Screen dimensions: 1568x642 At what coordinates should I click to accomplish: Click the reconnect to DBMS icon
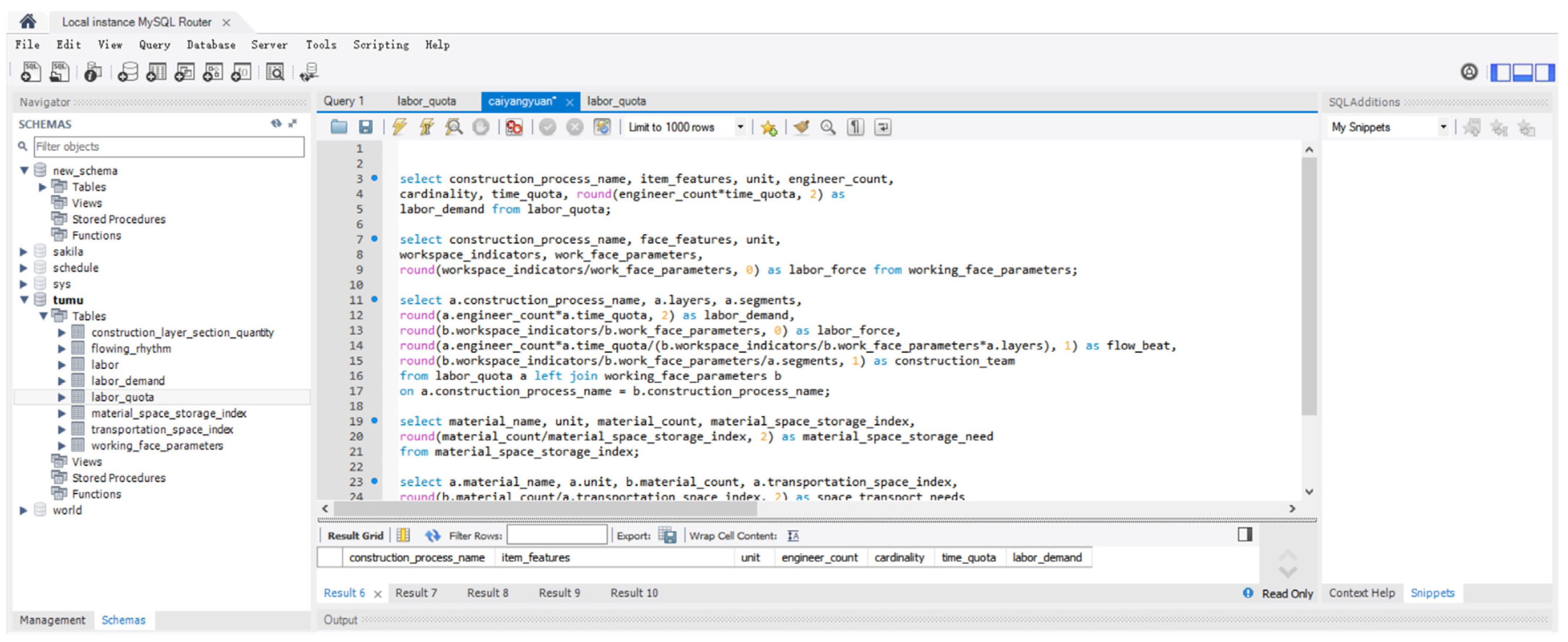(x=309, y=72)
